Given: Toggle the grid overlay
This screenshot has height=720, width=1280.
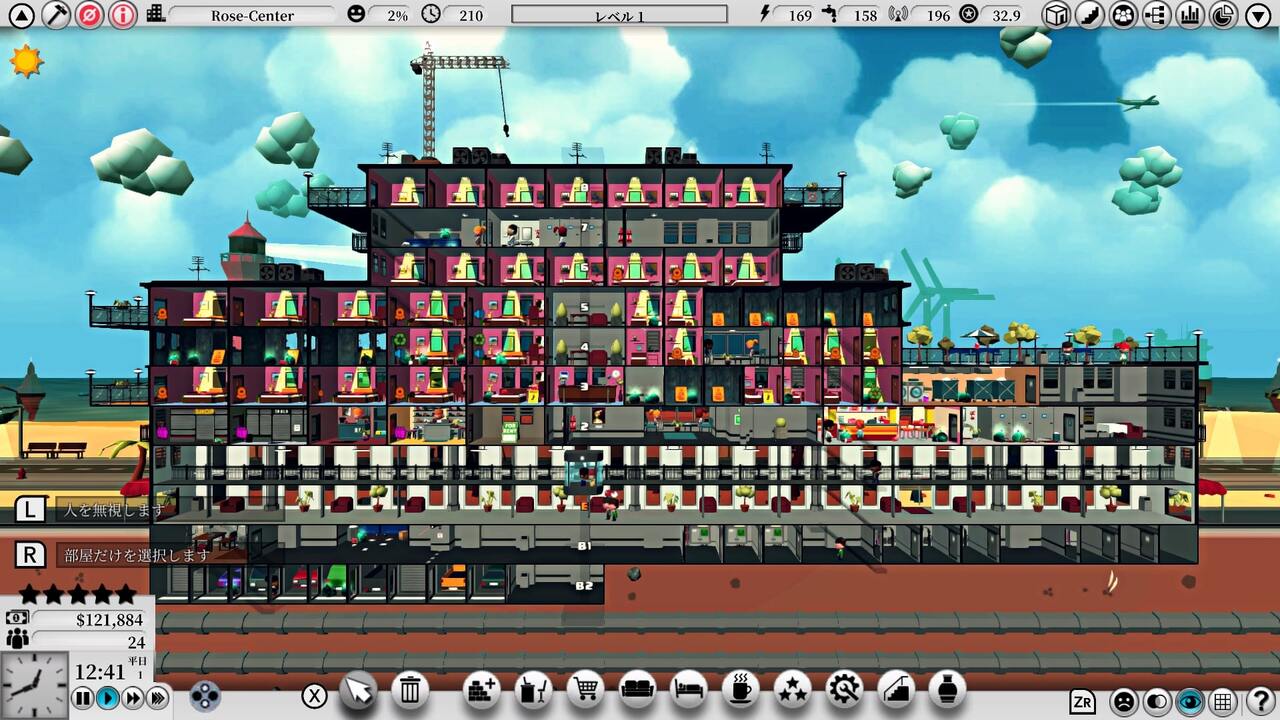Looking at the screenshot, I should tap(1222, 702).
